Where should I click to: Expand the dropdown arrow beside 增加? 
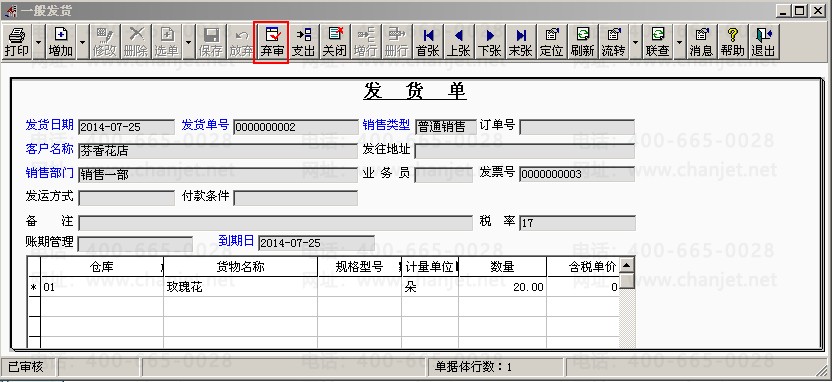click(x=82, y=41)
